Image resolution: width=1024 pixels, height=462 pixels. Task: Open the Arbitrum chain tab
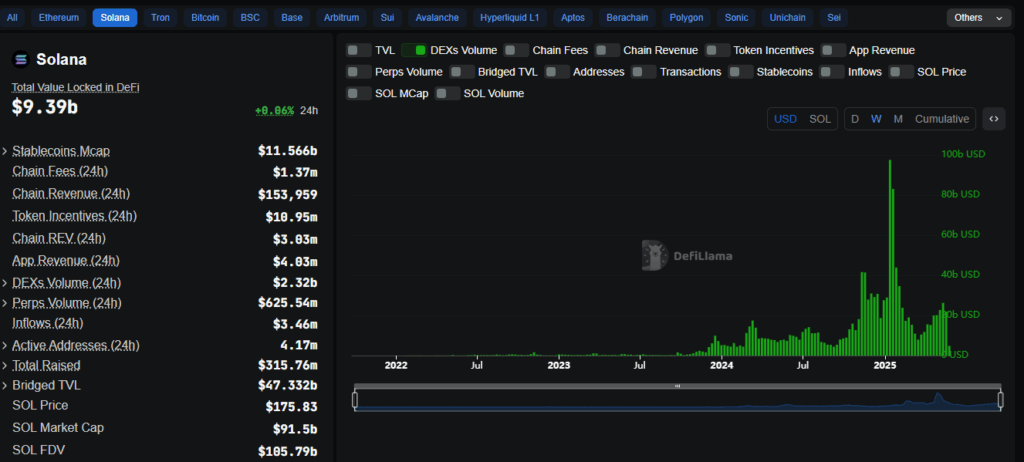[342, 18]
